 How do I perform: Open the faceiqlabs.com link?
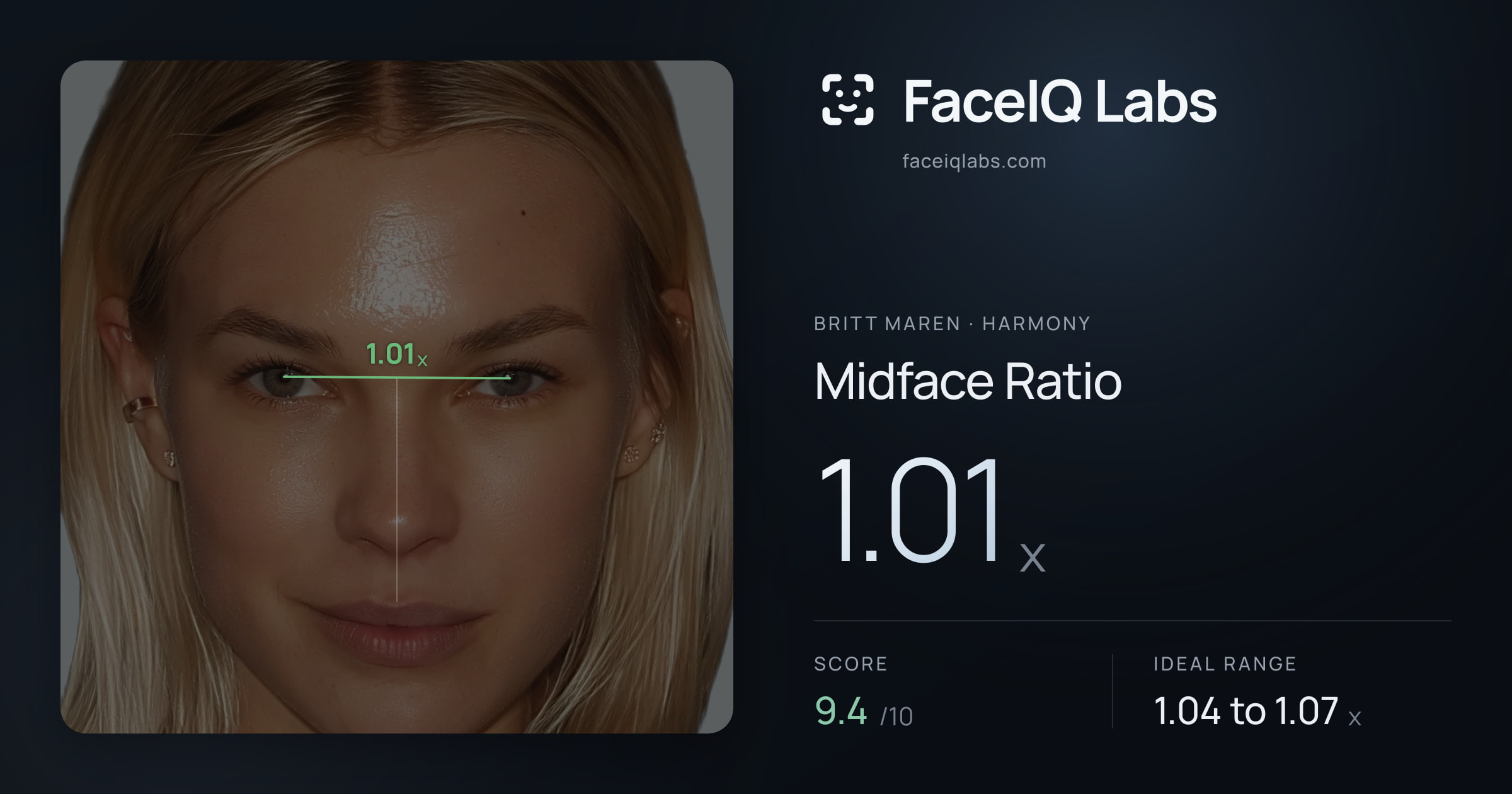click(974, 161)
